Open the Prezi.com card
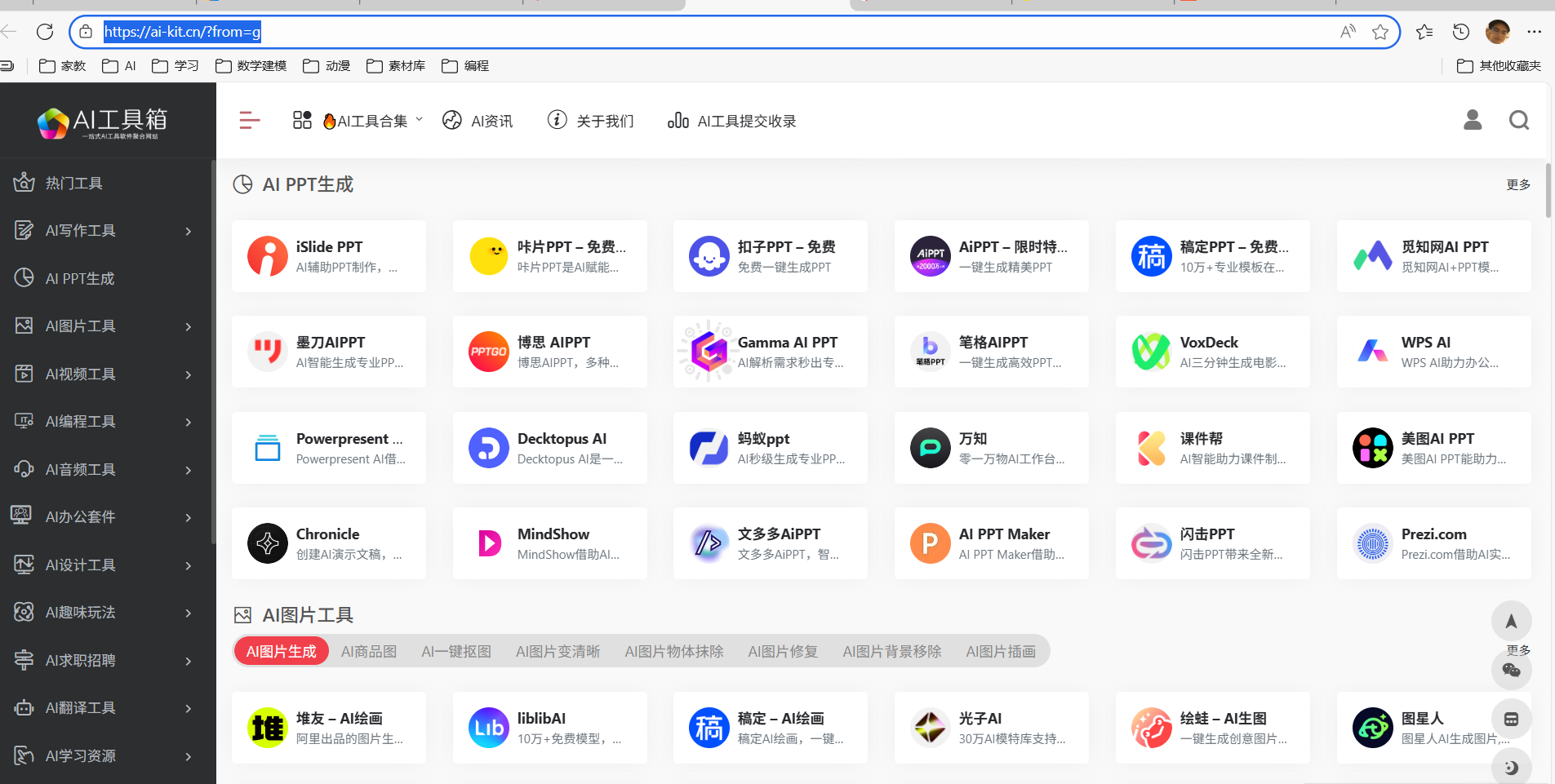This screenshot has width=1555, height=784. click(x=1434, y=543)
